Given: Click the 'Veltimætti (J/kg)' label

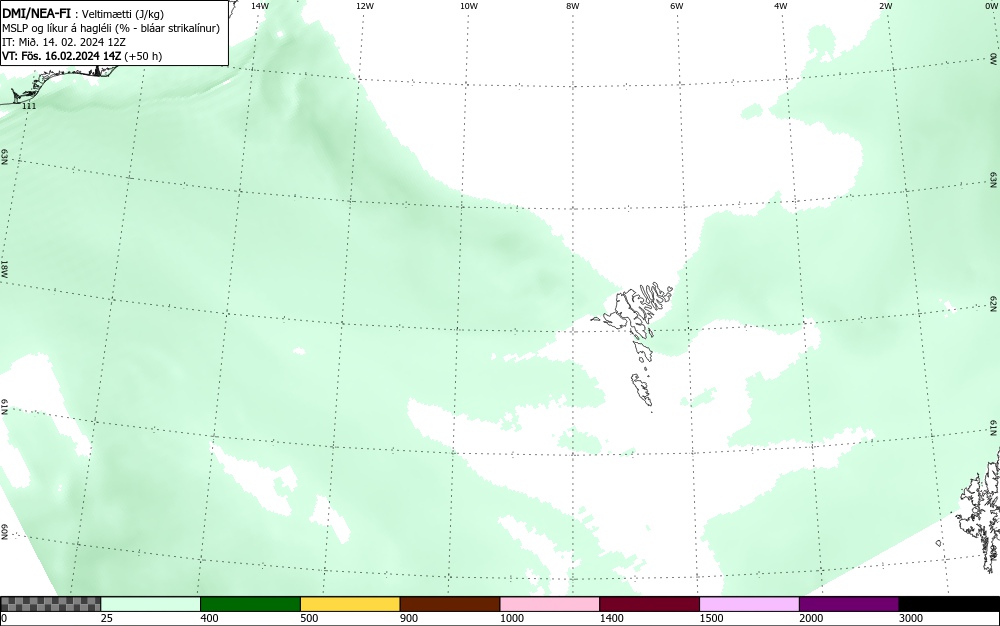Looking at the screenshot, I should tap(123, 14).
